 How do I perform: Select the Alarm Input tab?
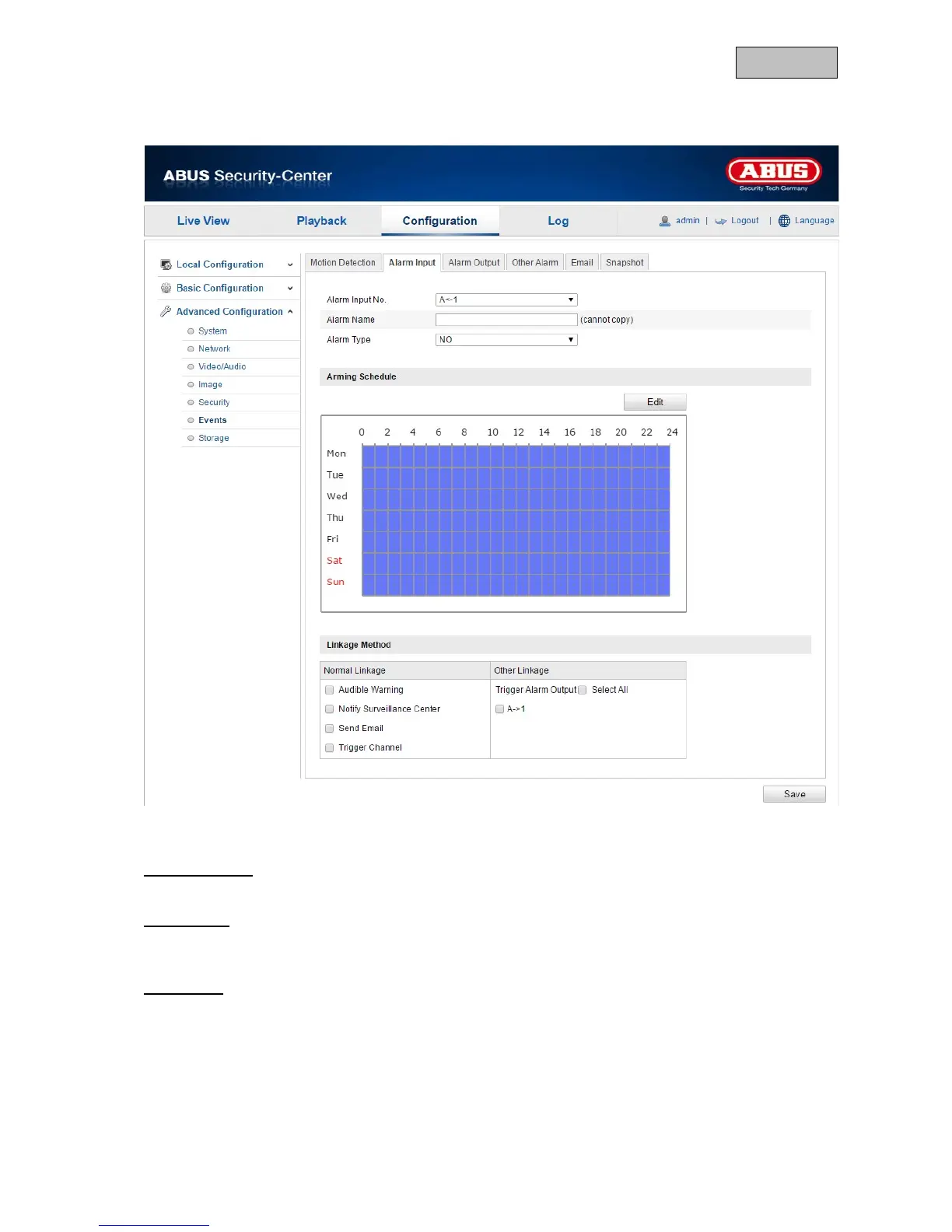[412, 263]
